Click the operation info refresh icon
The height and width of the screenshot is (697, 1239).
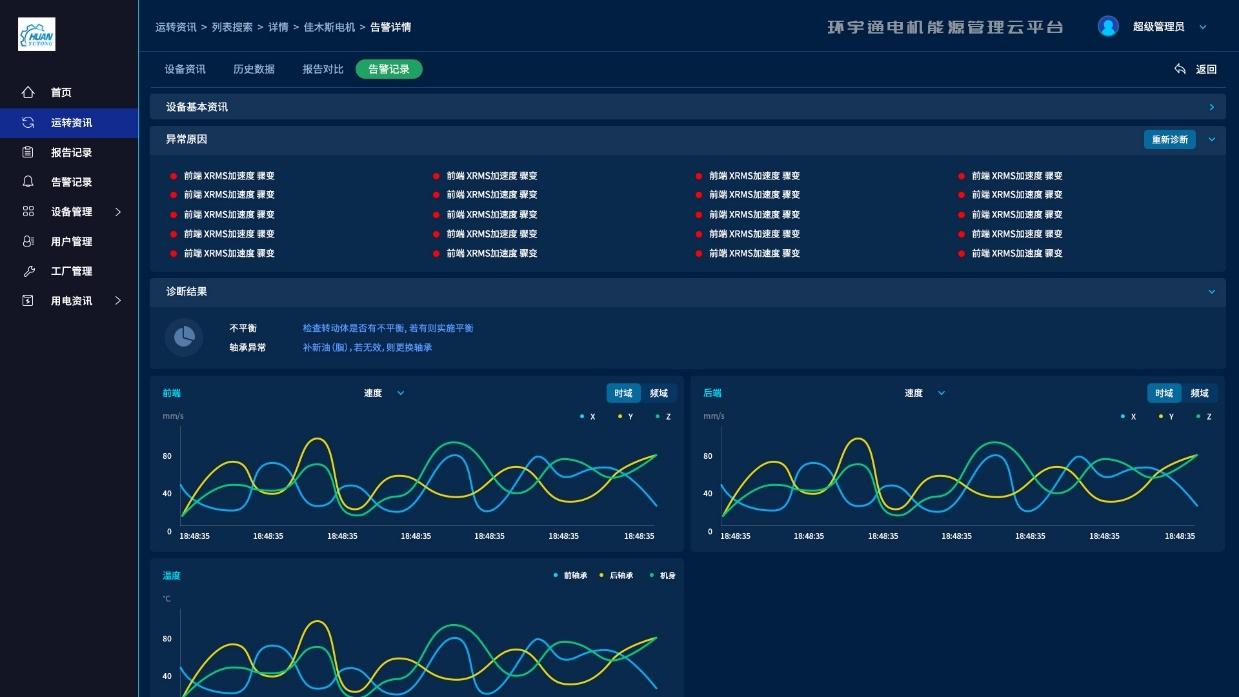[28, 122]
